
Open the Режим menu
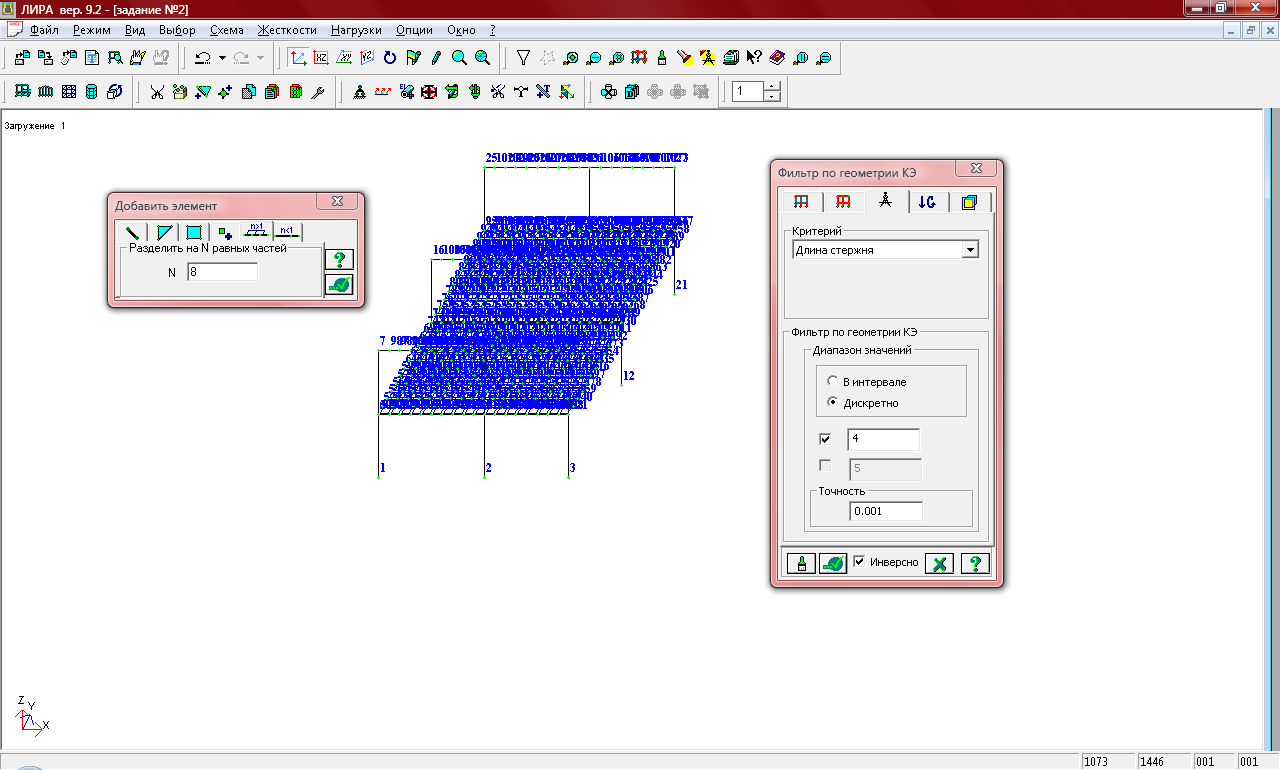pyautogui.click(x=92, y=30)
